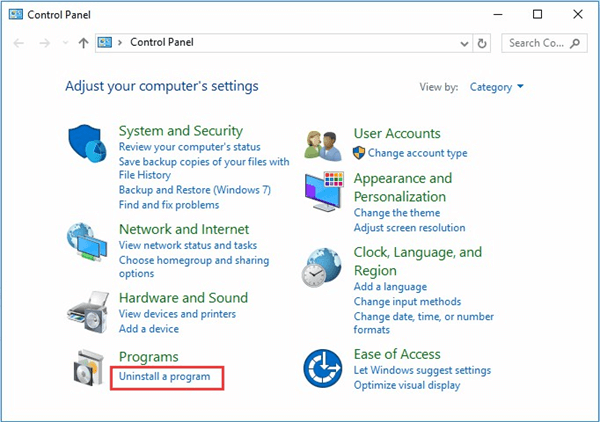Click the Control Panel title bar icon
This screenshot has width=600, height=422.
point(16,15)
